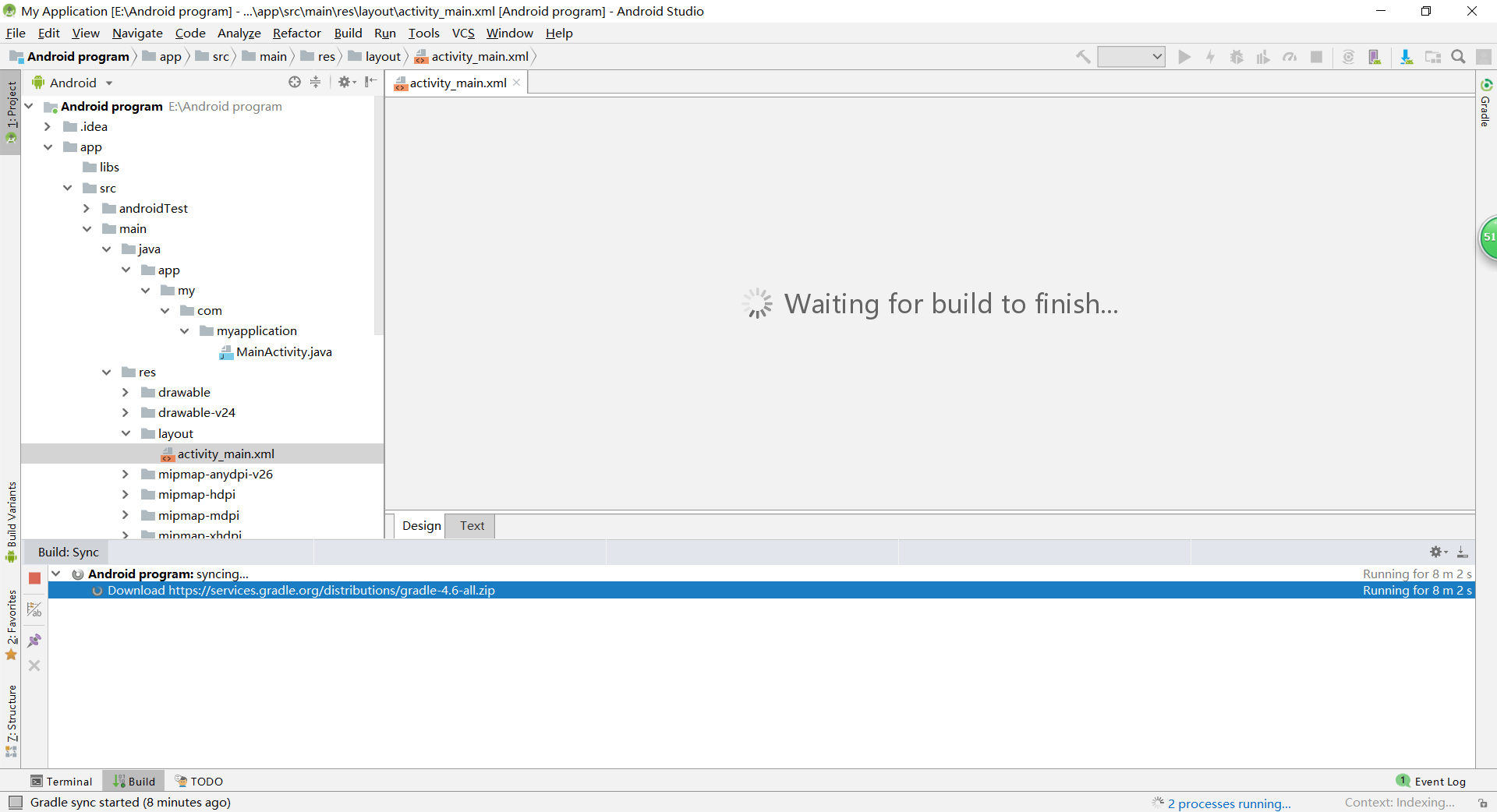
Task: Open the AVD Manager icon
Action: tap(1375, 57)
